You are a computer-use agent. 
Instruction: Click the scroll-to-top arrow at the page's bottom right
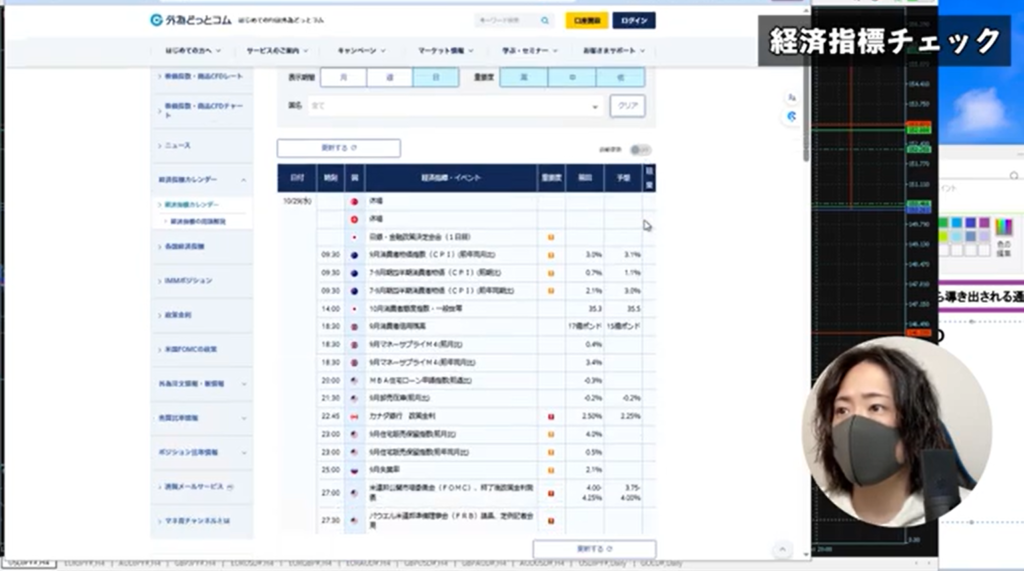pos(777,549)
